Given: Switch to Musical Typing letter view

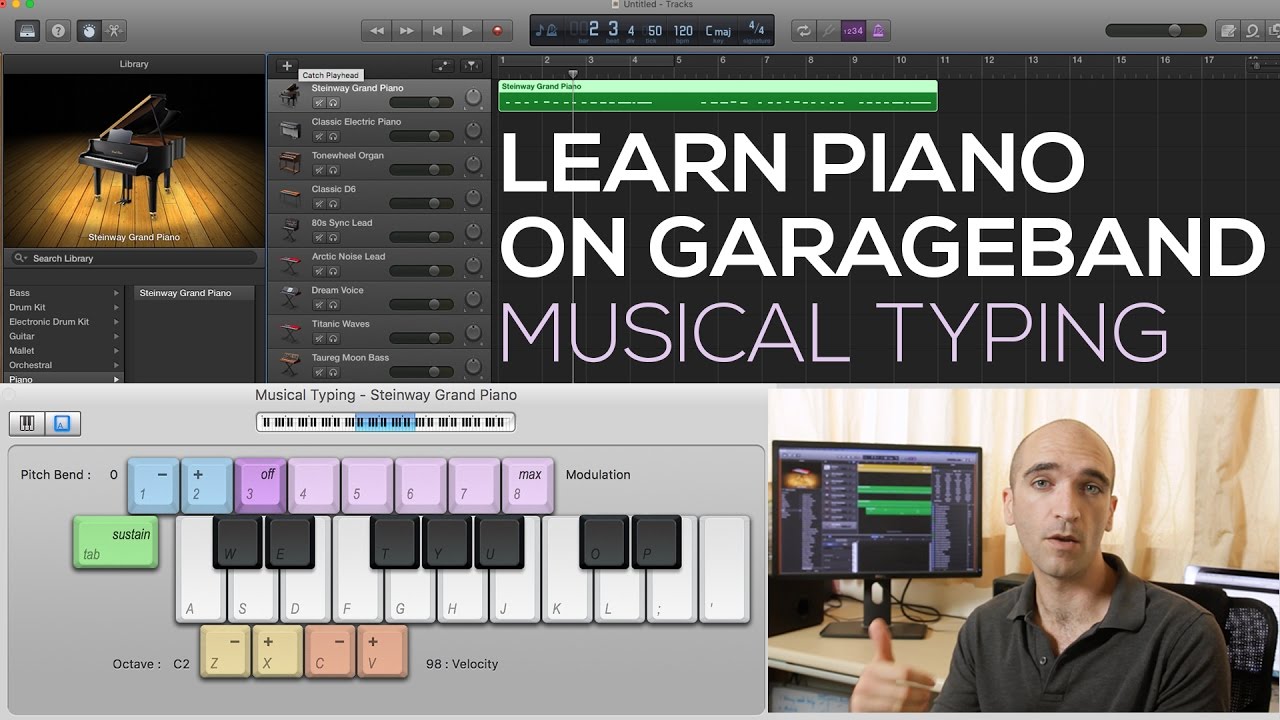Looking at the screenshot, I should coord(62,423).
